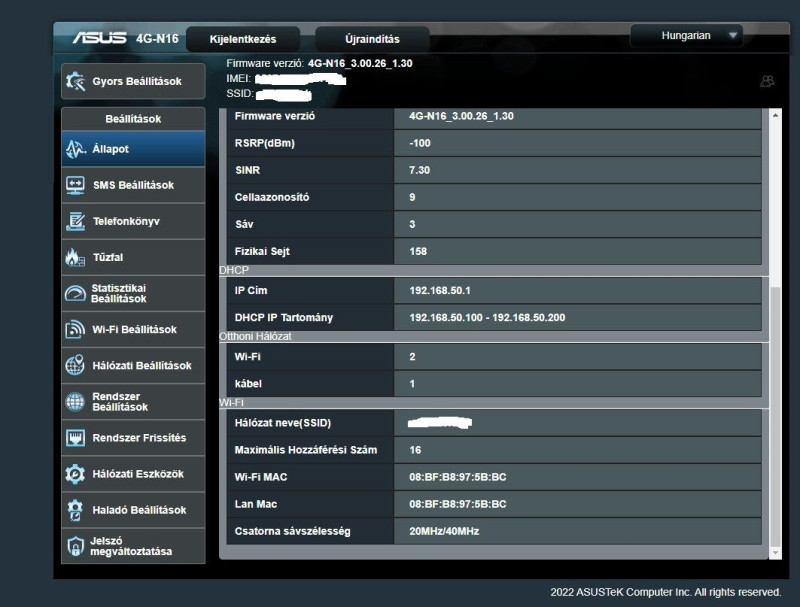Image resolution: width=800 pixels, height=607 pixels.
Task: Click the Telefonkönyv notepad icon
Action: (x=76, y=221)
